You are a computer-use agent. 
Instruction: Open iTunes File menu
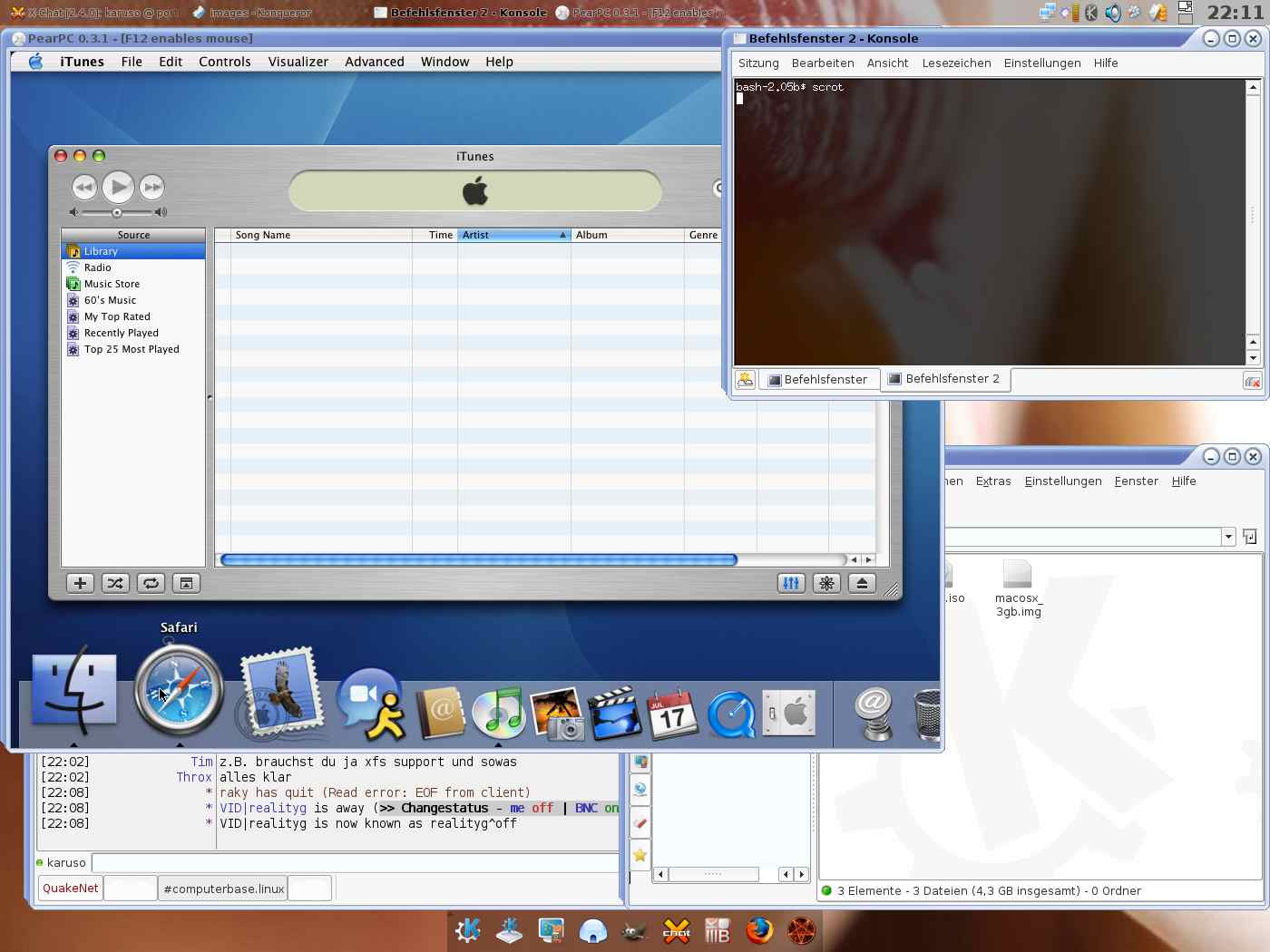132,62
